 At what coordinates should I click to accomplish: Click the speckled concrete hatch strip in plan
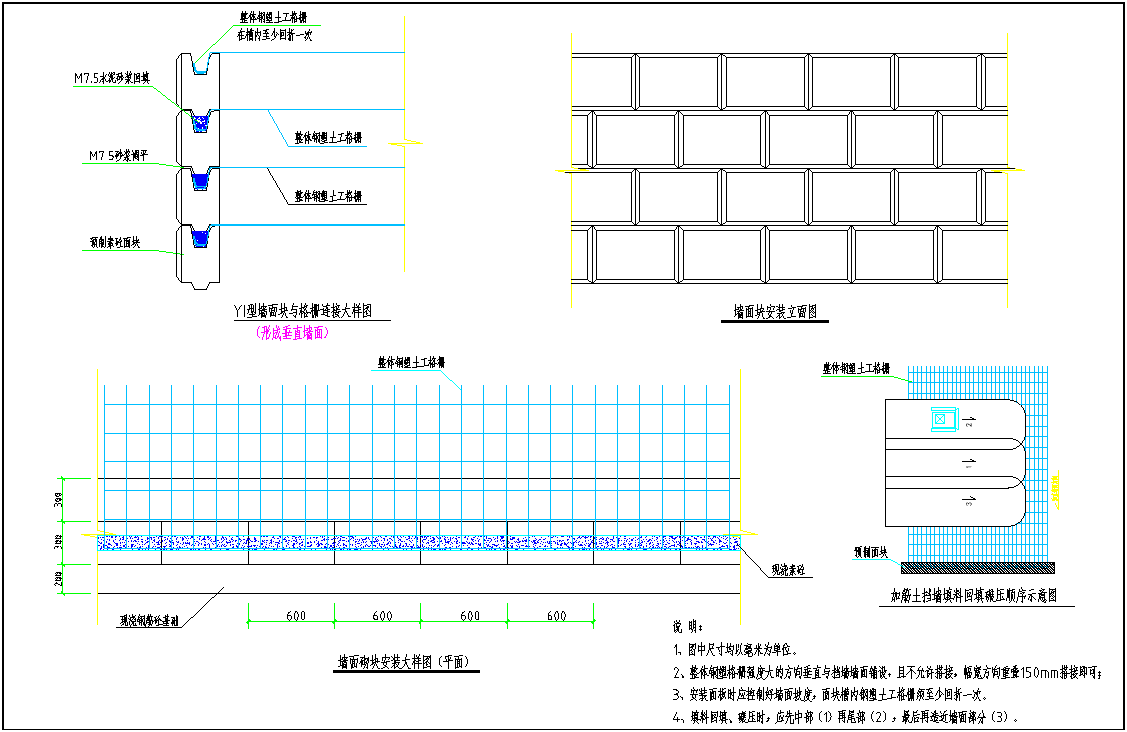(x=420, y=542)
